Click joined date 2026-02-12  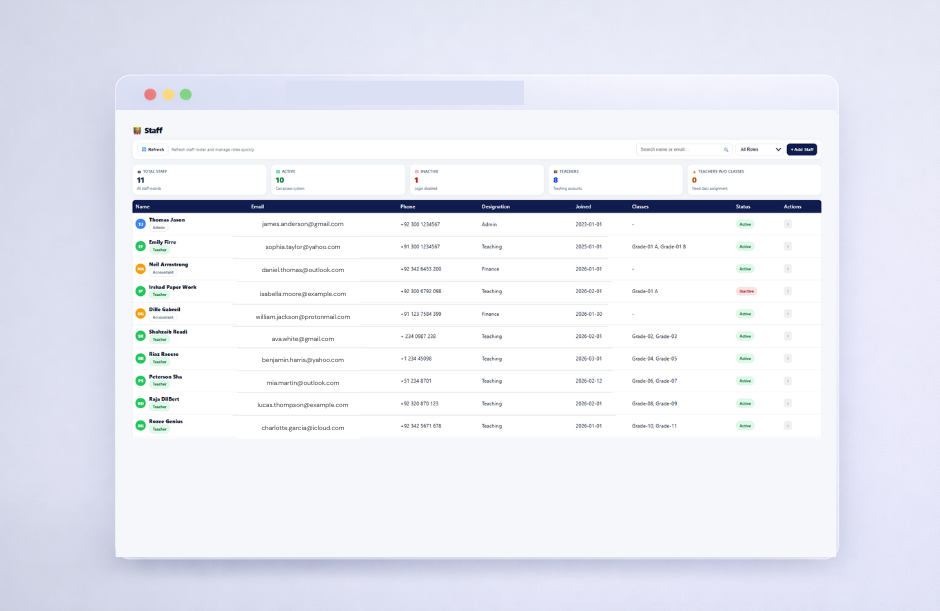coord(589,381)
